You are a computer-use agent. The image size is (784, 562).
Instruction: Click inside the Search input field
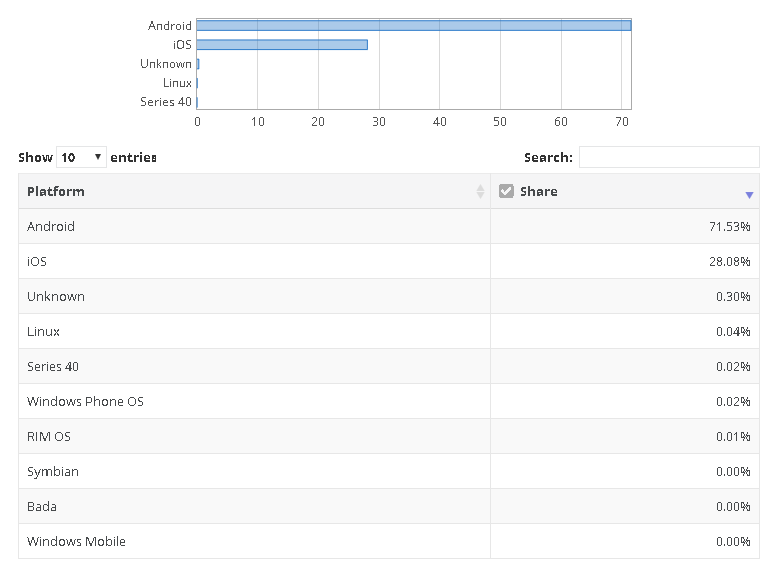tap(668, 157)
